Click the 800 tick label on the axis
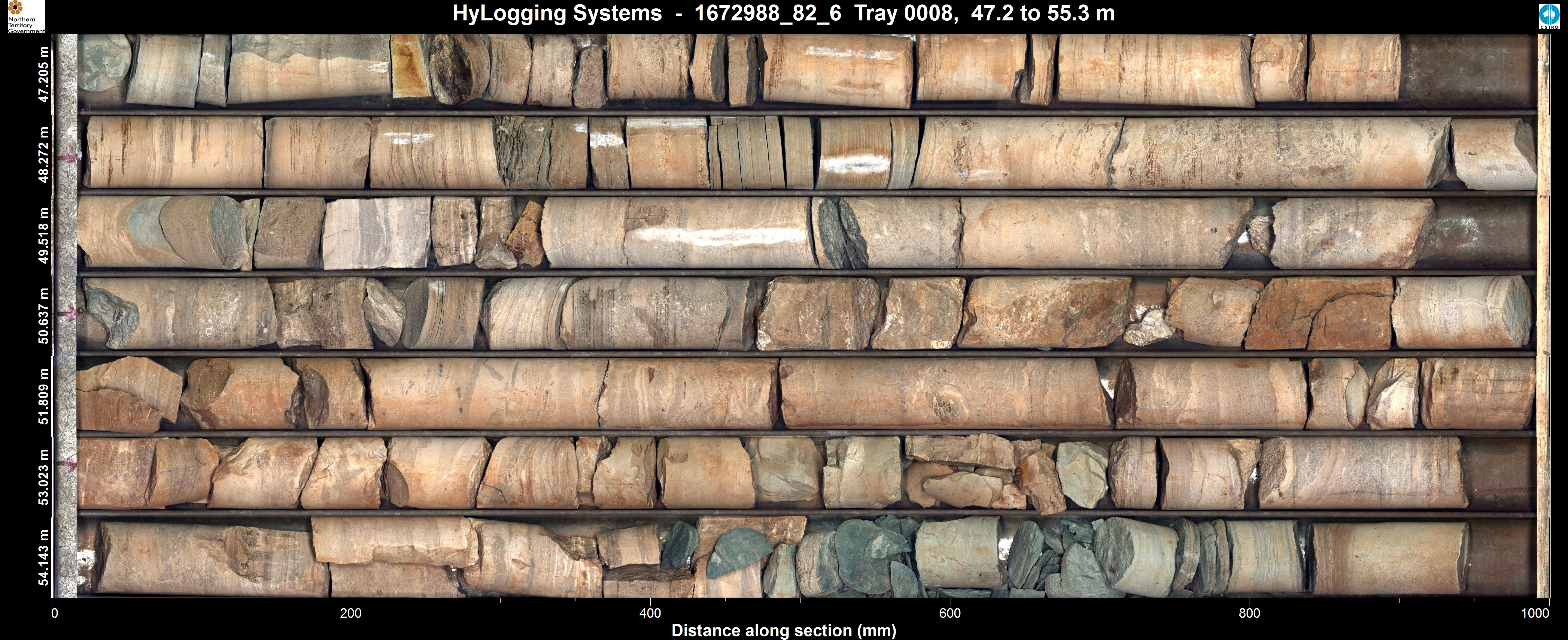 (1249, 613)
